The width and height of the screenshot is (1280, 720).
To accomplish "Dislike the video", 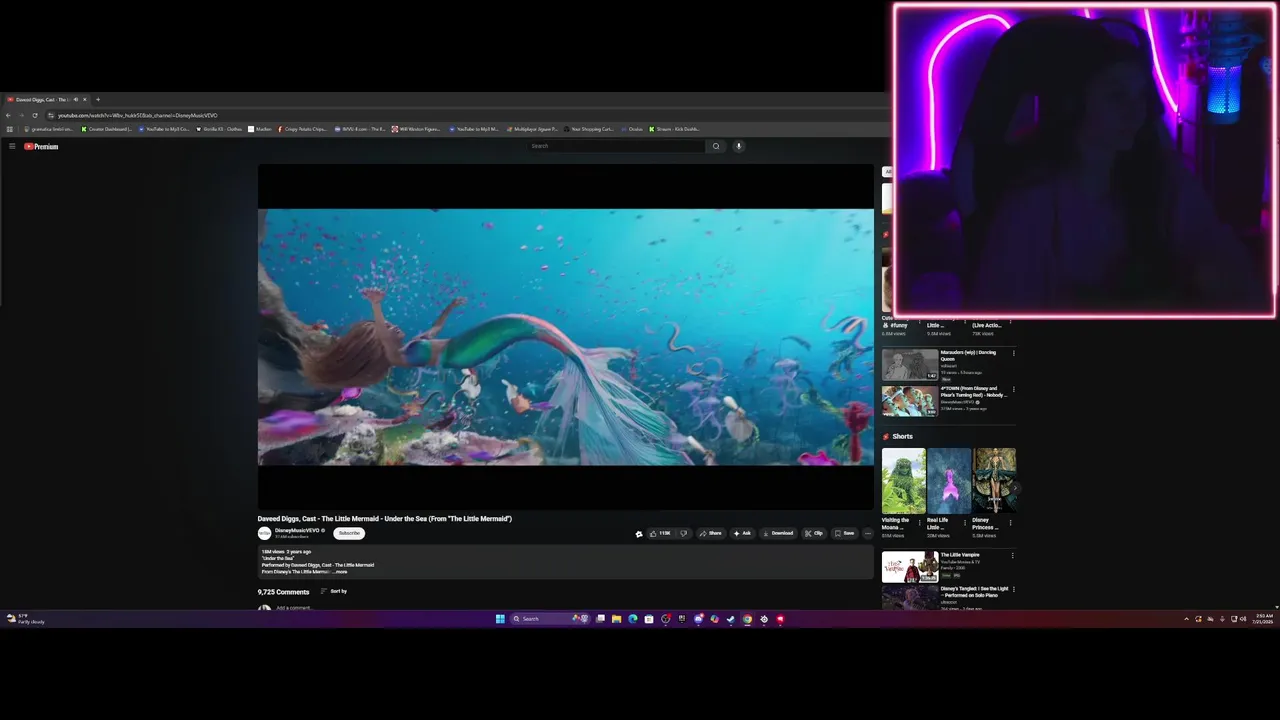I will (x=684, y=533).
